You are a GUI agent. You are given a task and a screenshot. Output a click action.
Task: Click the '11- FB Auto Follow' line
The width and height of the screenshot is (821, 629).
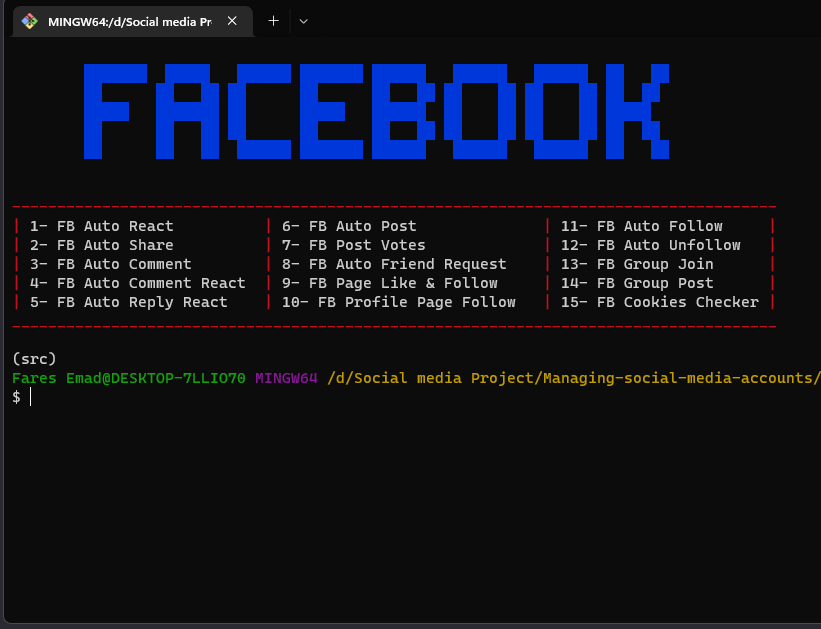click(642, 226)
